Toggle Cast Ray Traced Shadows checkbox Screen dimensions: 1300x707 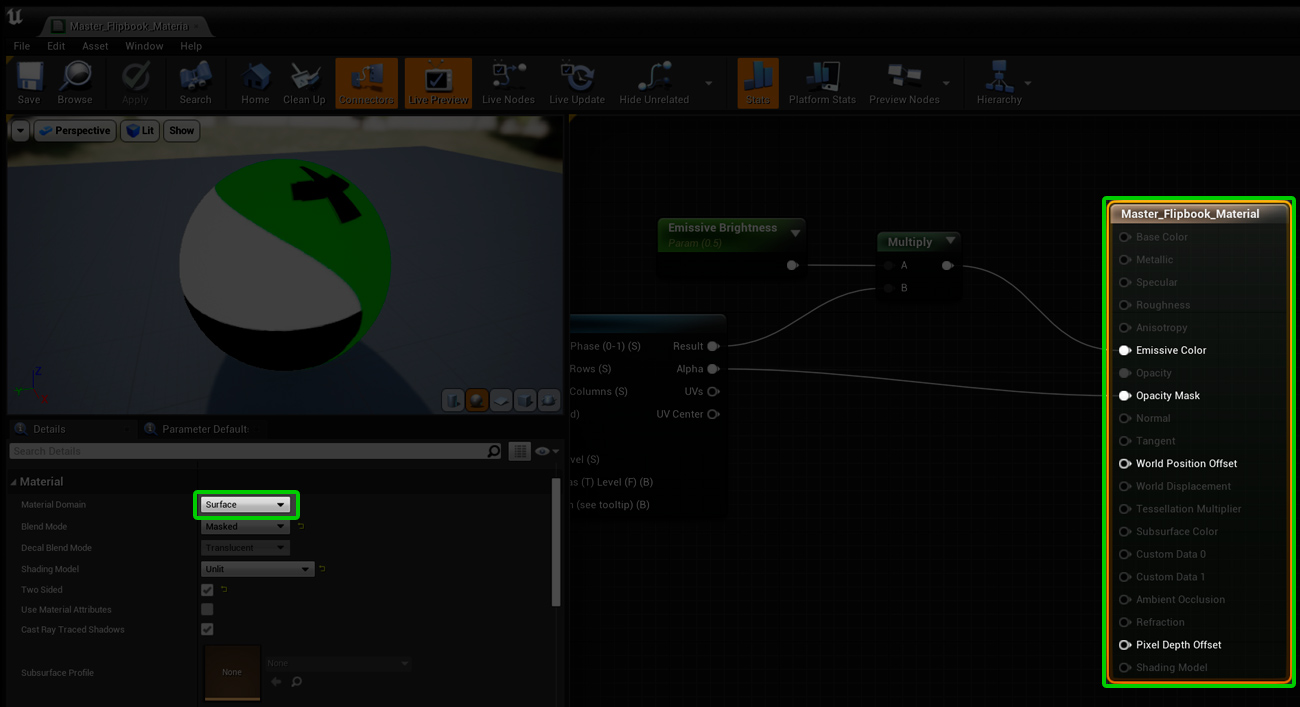[207, 629]
